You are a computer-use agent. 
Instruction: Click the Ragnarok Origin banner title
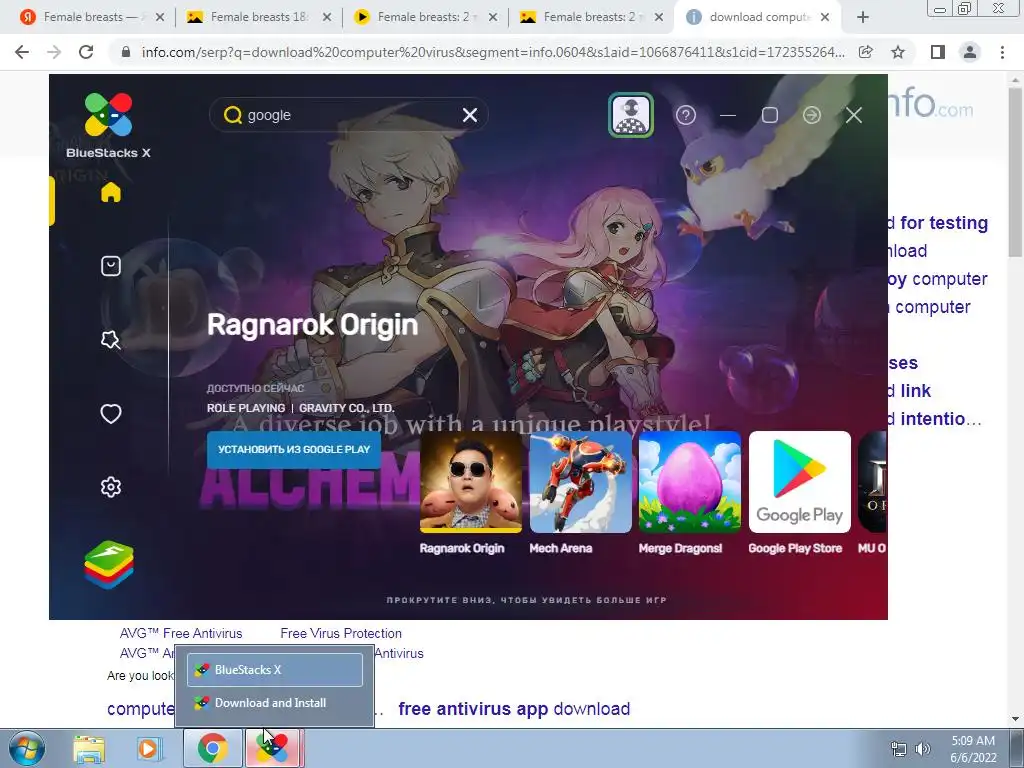[x=312, y=325]
